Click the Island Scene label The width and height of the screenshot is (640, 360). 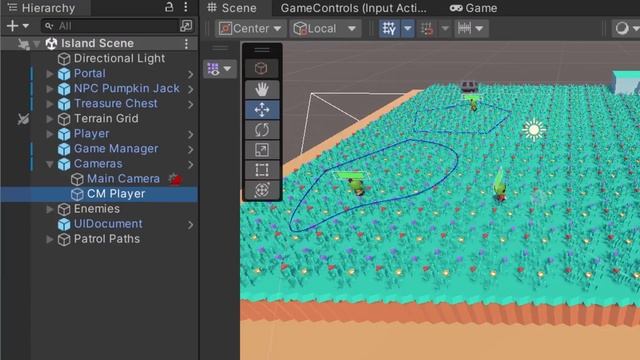click(98, 43)
